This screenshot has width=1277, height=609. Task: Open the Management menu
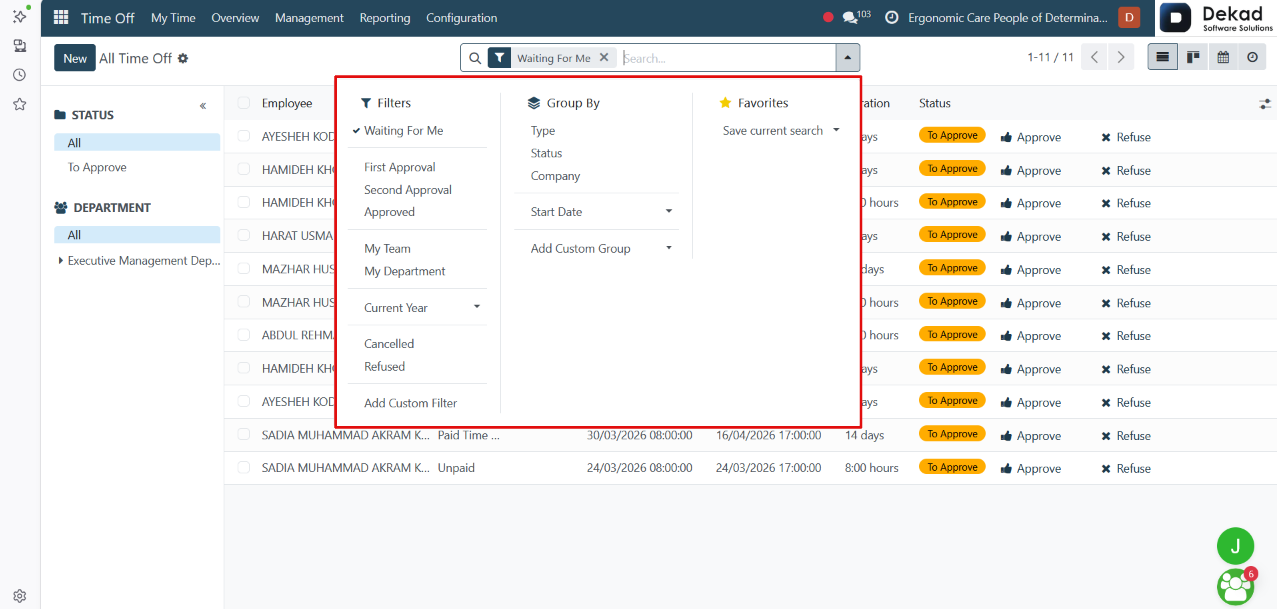[309, 18]
